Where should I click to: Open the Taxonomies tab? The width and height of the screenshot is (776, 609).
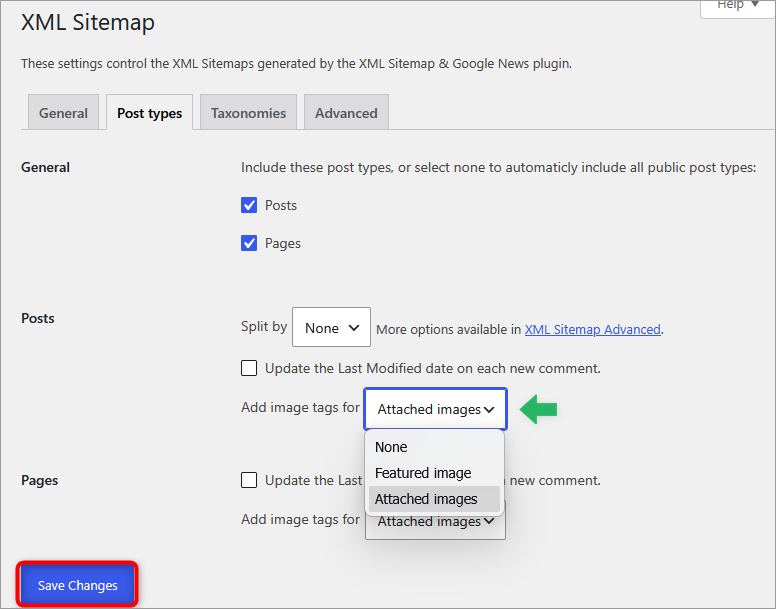(248, 112)
